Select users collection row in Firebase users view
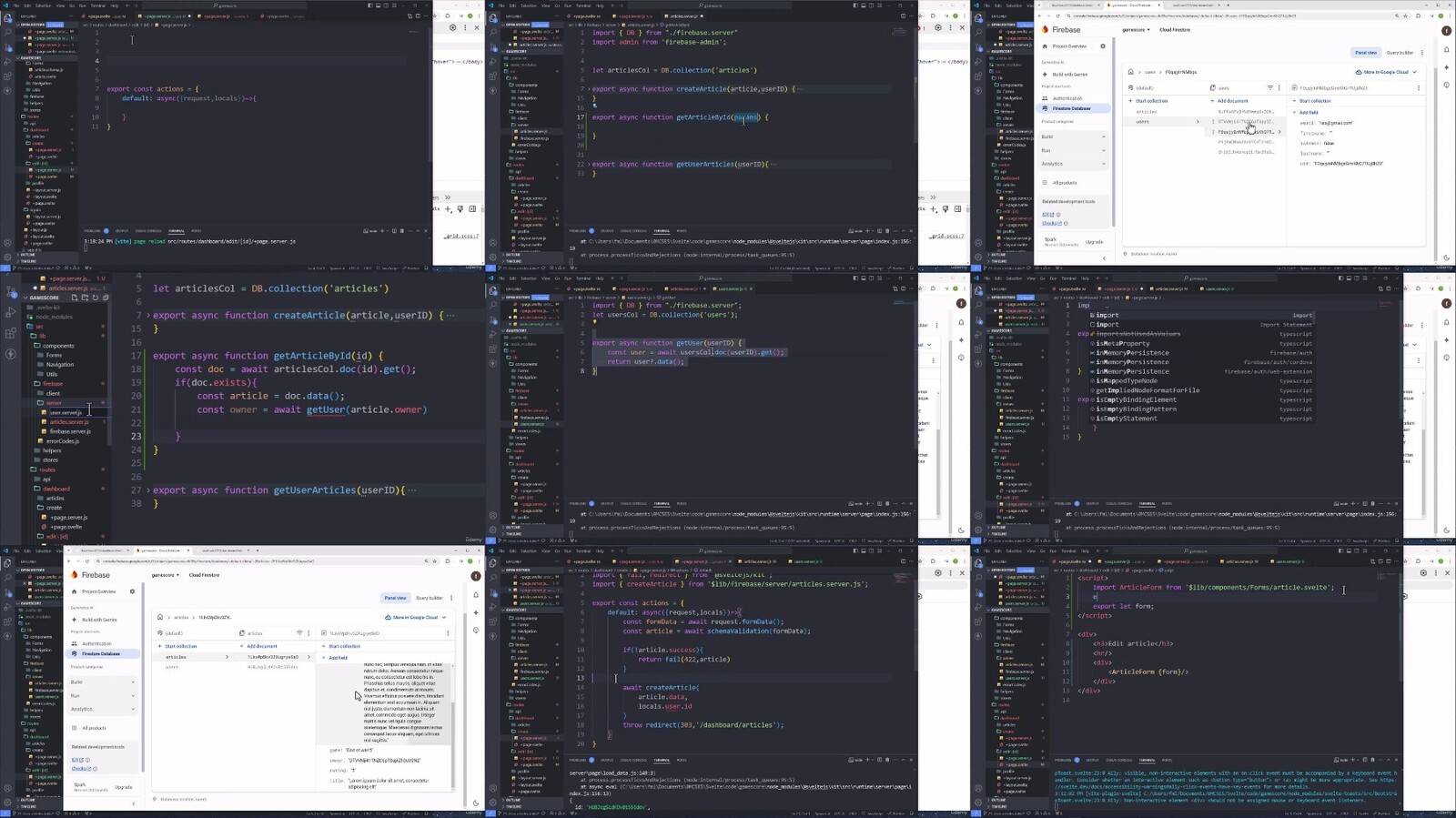The height and width of the screenshot is (818, 1456). click(x=1163, y=122)
